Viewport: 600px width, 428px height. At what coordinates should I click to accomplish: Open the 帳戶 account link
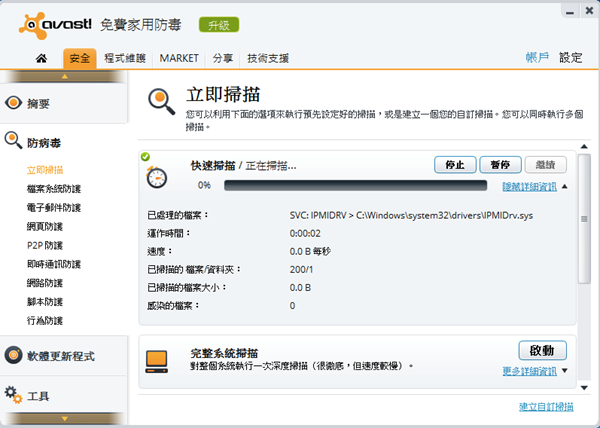coord(537,58)
